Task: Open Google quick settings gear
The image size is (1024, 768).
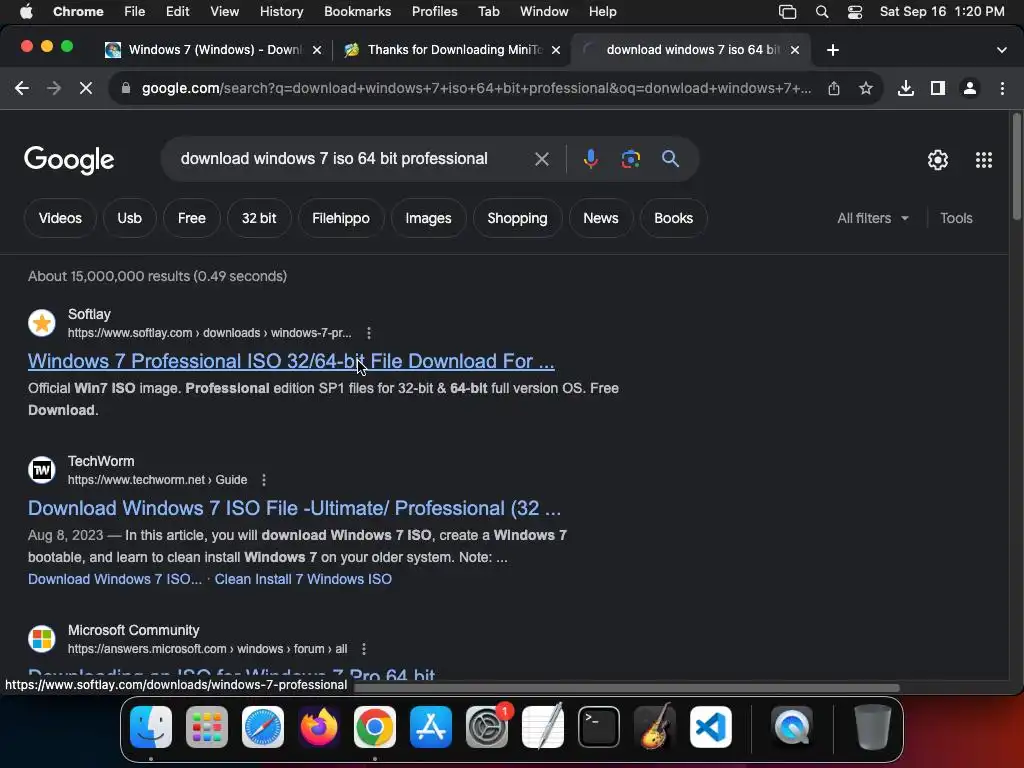Action: point(938,160)
